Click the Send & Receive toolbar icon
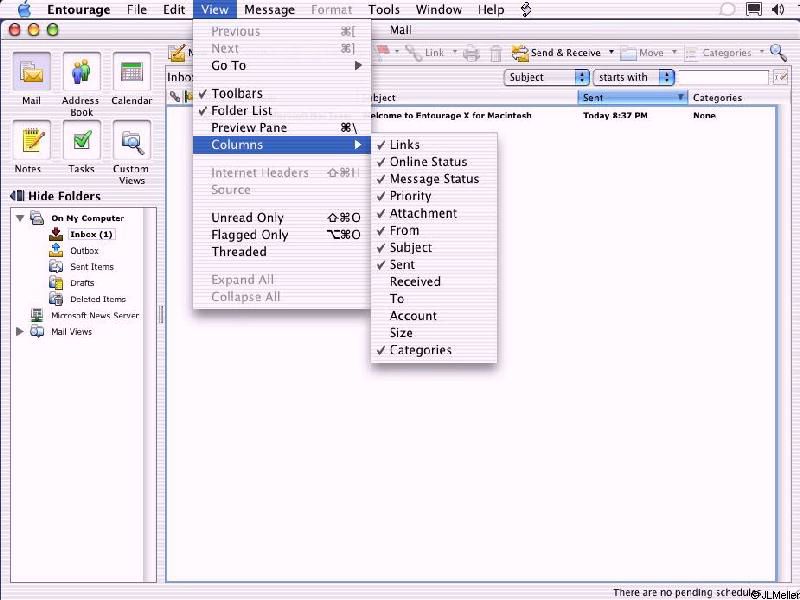Viewport: 800px width, 600px height. point(520,53)
